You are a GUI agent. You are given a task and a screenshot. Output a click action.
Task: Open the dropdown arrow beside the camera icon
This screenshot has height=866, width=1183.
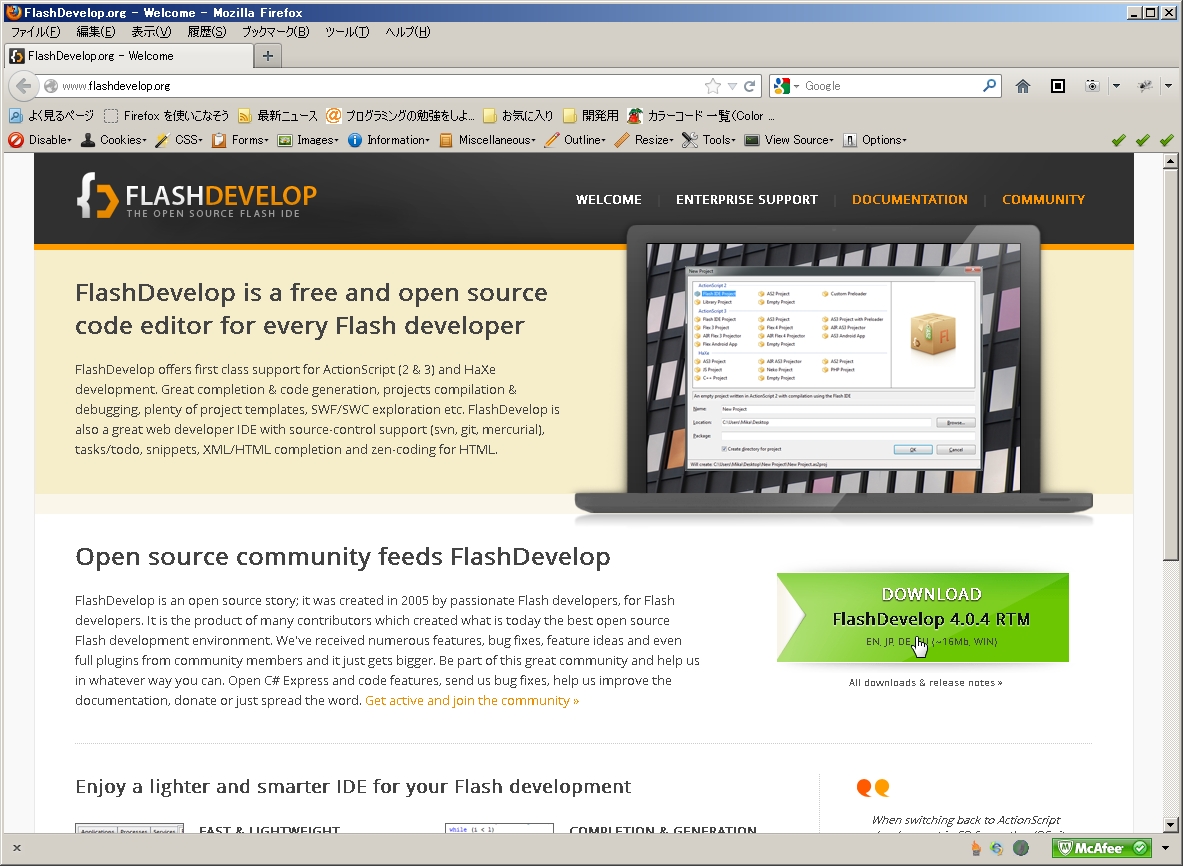[x=1117, y=86]
